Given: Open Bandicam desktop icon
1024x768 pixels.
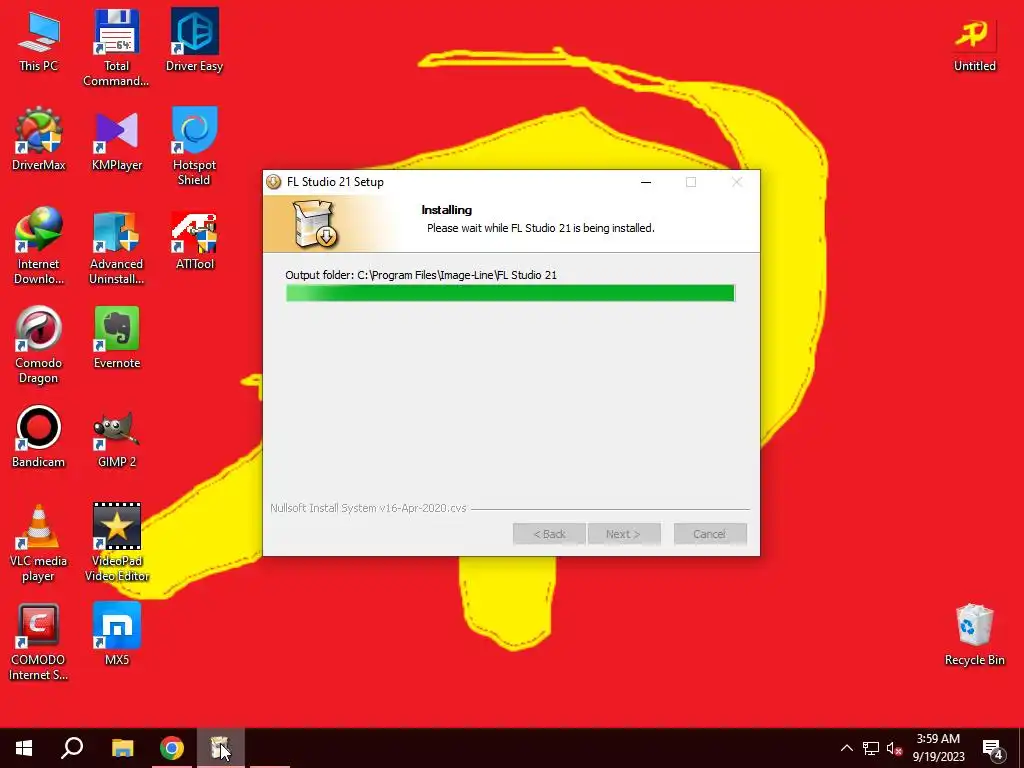Looking at the screenshot, I should coord(39,437).
